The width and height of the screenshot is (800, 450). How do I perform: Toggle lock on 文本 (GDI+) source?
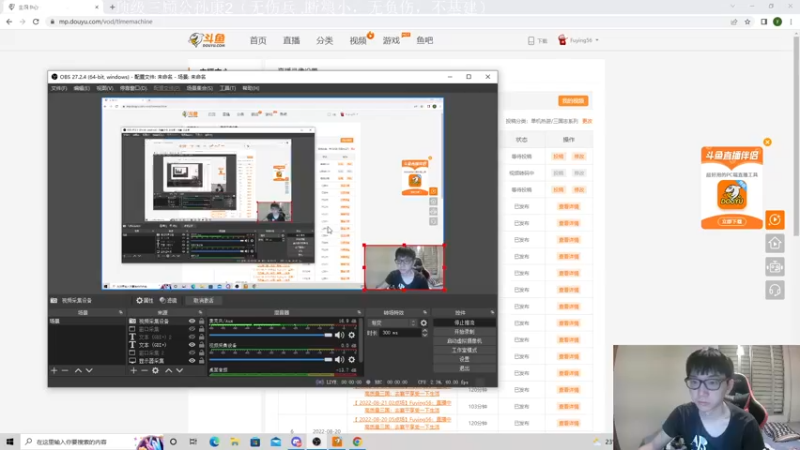(x=202, y=345)
